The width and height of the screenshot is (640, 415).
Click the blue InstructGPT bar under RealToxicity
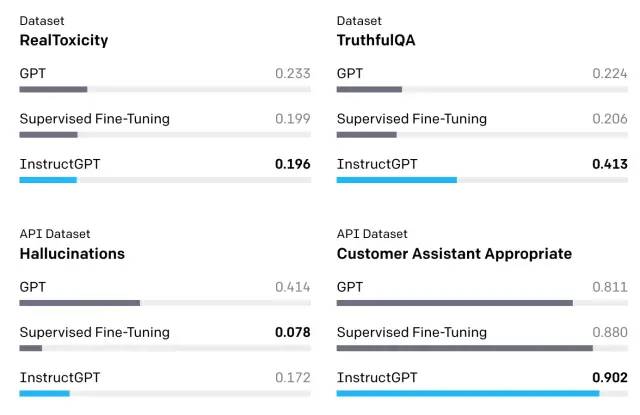(48, 180)
